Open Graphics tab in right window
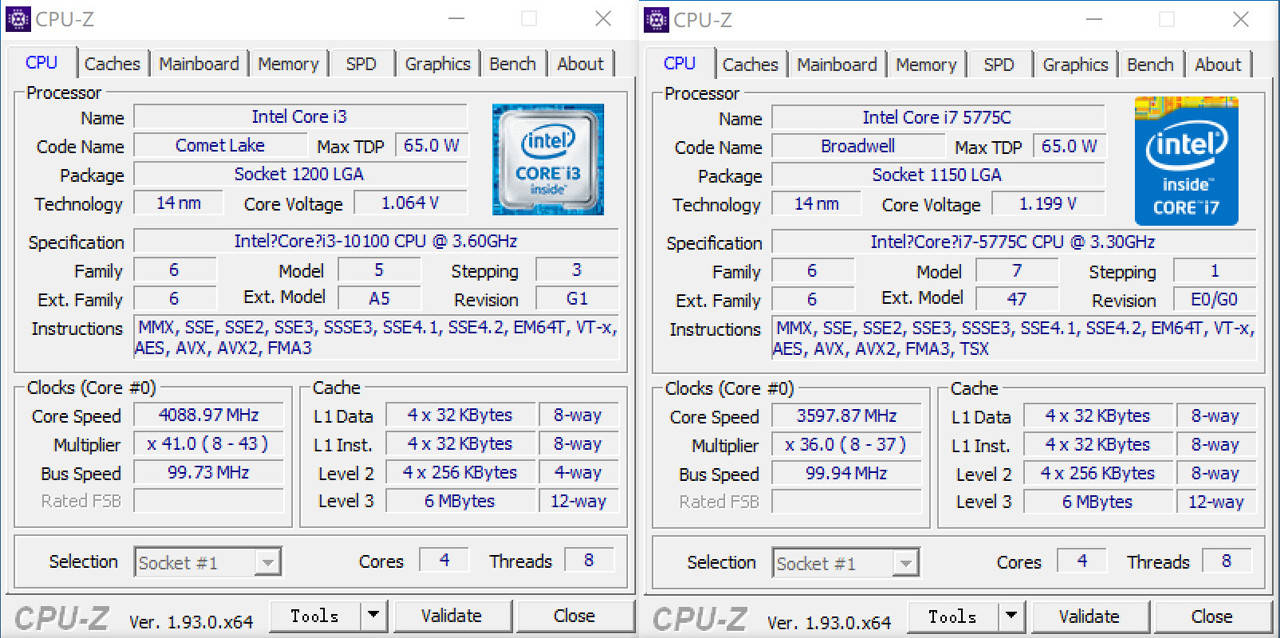This screenshot has height=638, width=1280. [1075, 64]
